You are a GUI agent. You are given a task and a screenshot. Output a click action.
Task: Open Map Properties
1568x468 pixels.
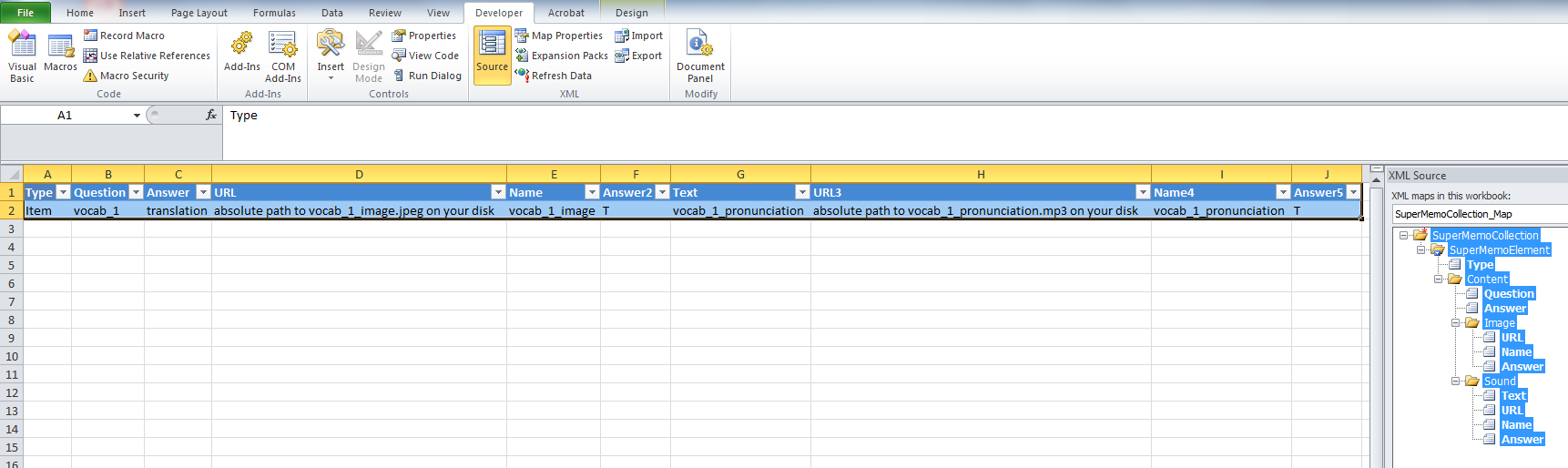point(558,36)
